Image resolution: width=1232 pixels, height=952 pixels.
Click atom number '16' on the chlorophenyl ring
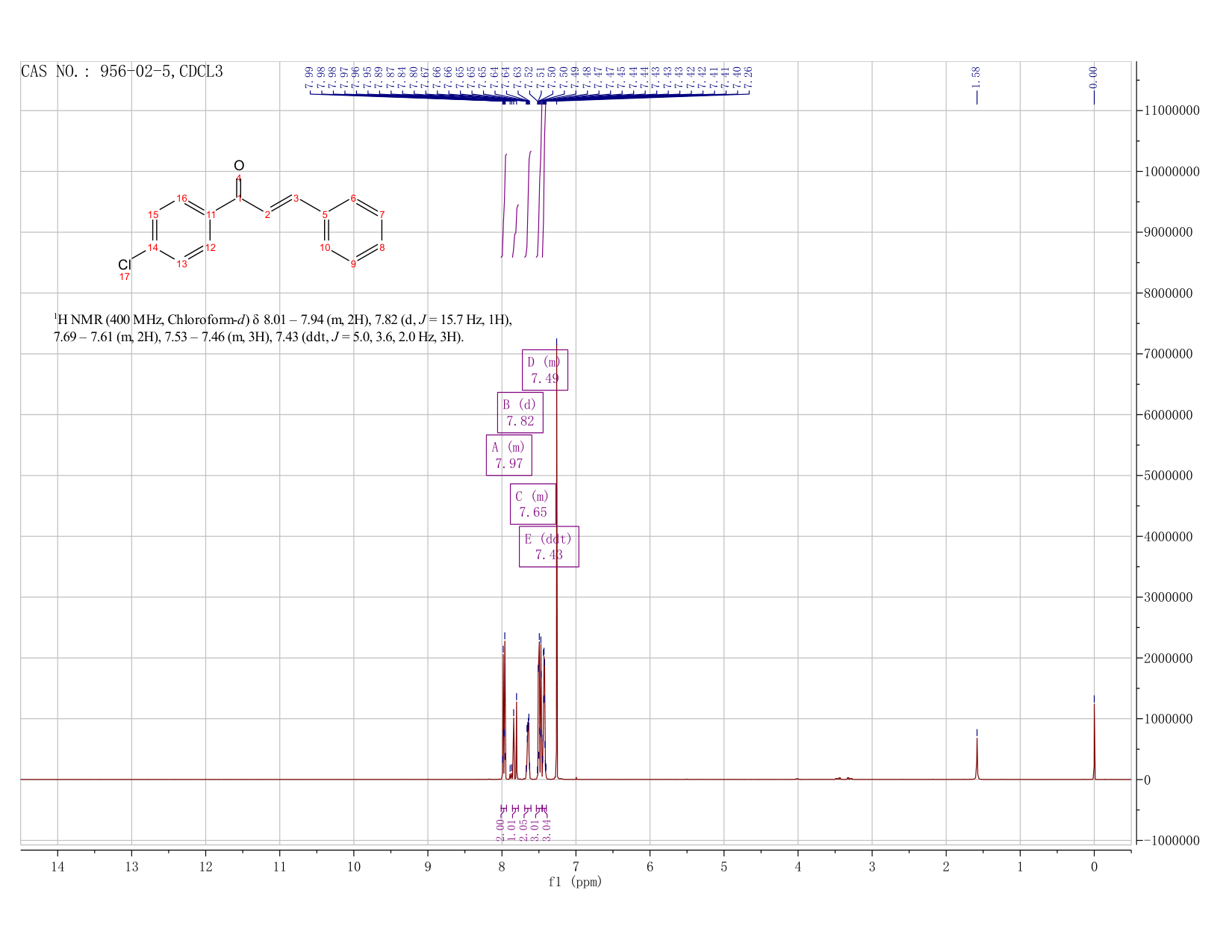(x=181, y=198)
